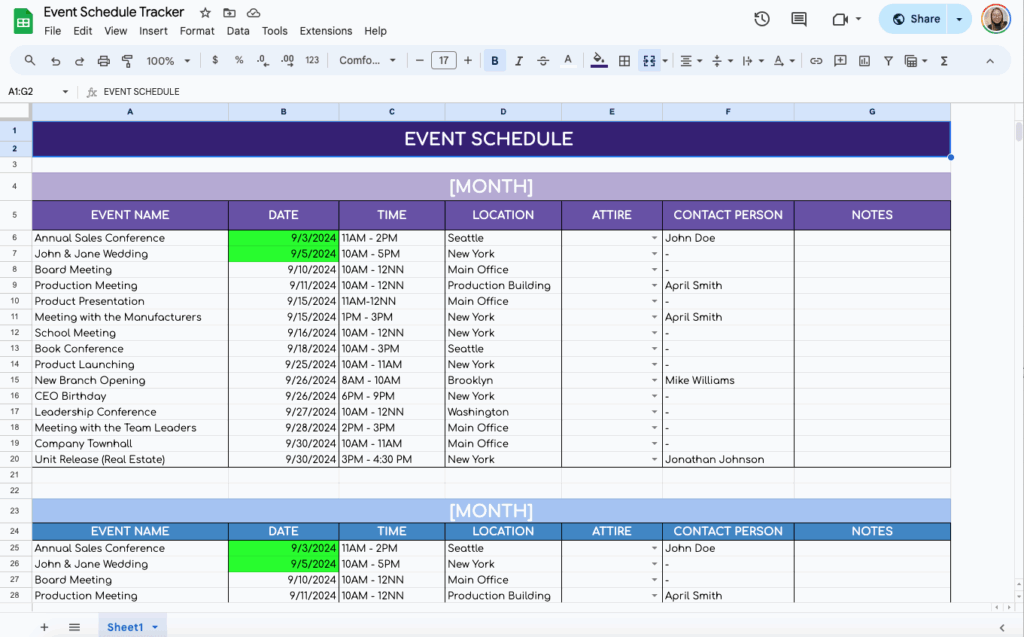Viewport: 1024px width, 637px height.
Task: Click the Insert link icon
Action: click(815, 60)
